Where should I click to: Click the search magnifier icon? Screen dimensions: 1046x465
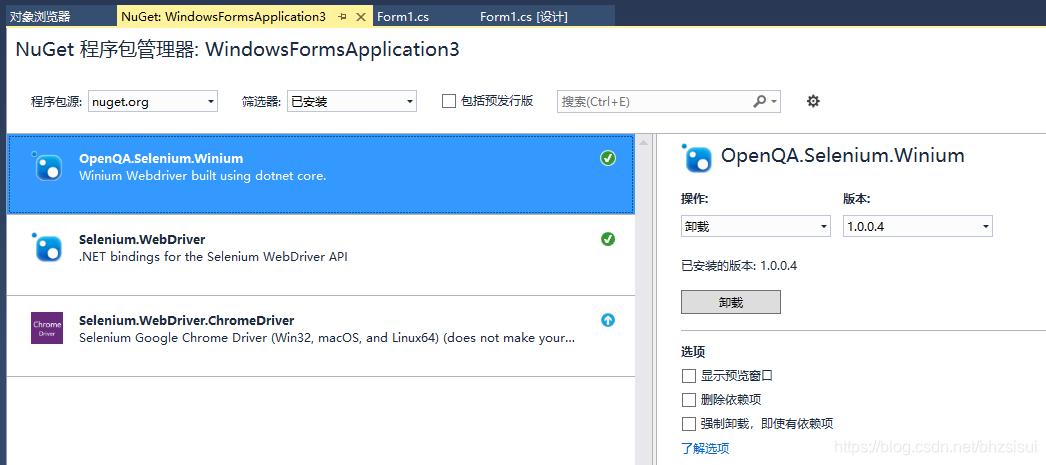pyautogui.click(x=759, y=101)
